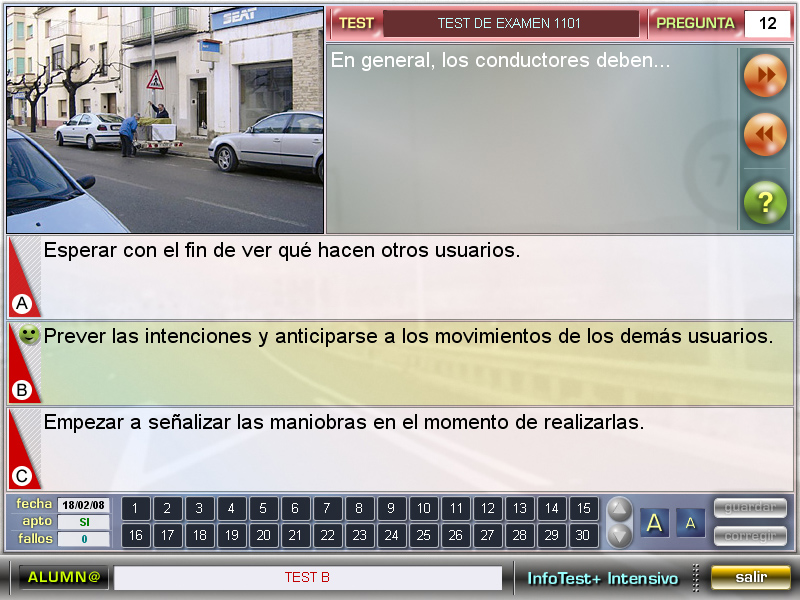The width and height of the screenshot is (800, 600).
Task: Select answer B with smiley face
Action: [x=29, y=336]
